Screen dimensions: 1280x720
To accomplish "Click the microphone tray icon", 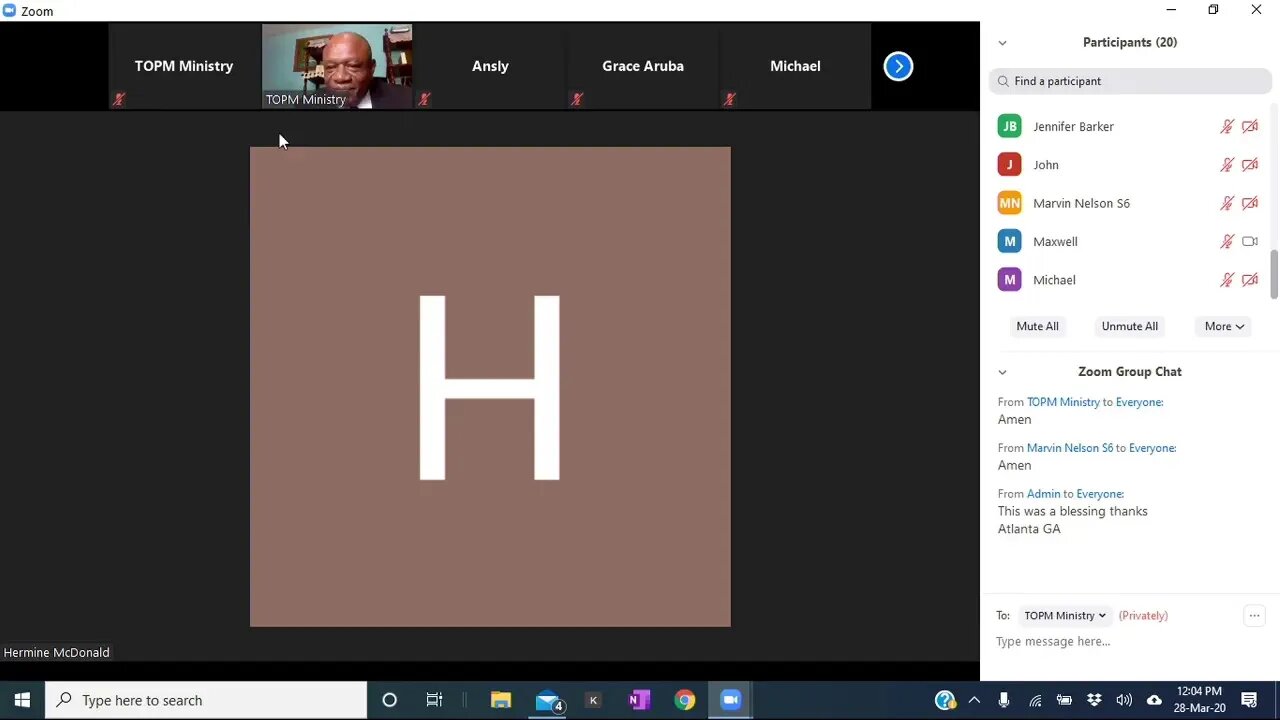I will [1004, 700].
